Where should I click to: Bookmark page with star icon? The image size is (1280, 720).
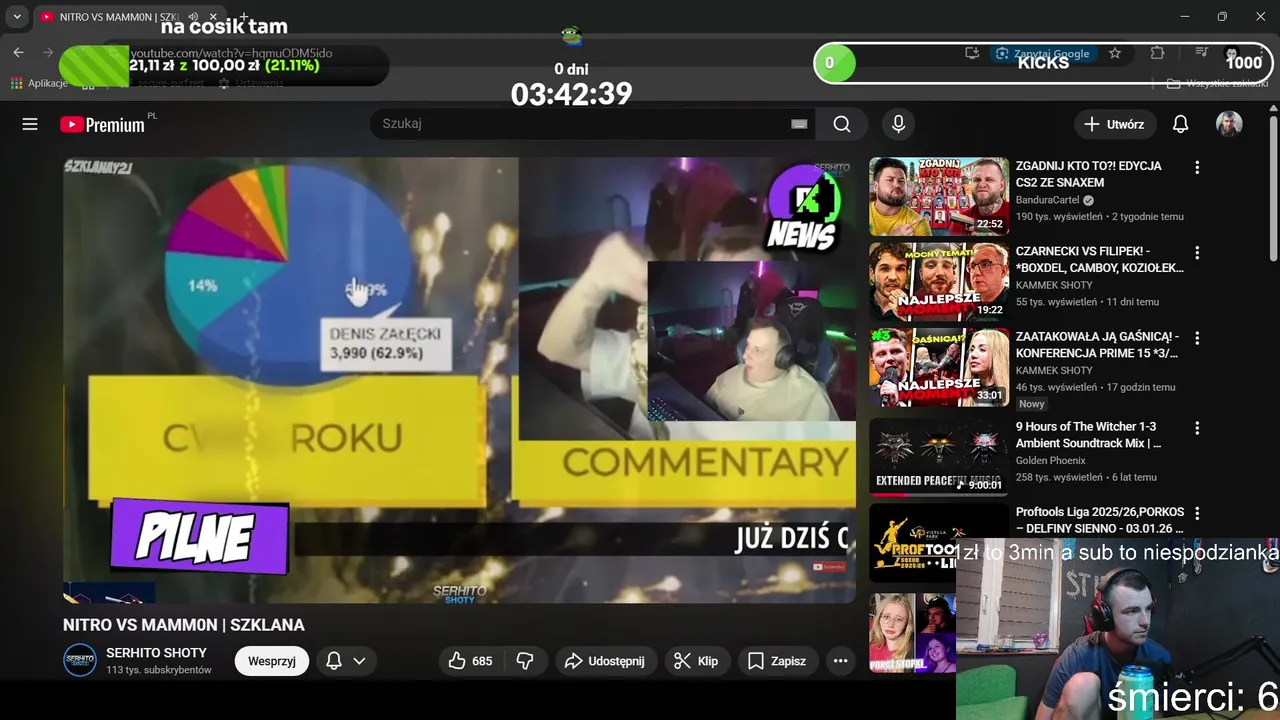pyautogui.click(x=1115, y=53)
